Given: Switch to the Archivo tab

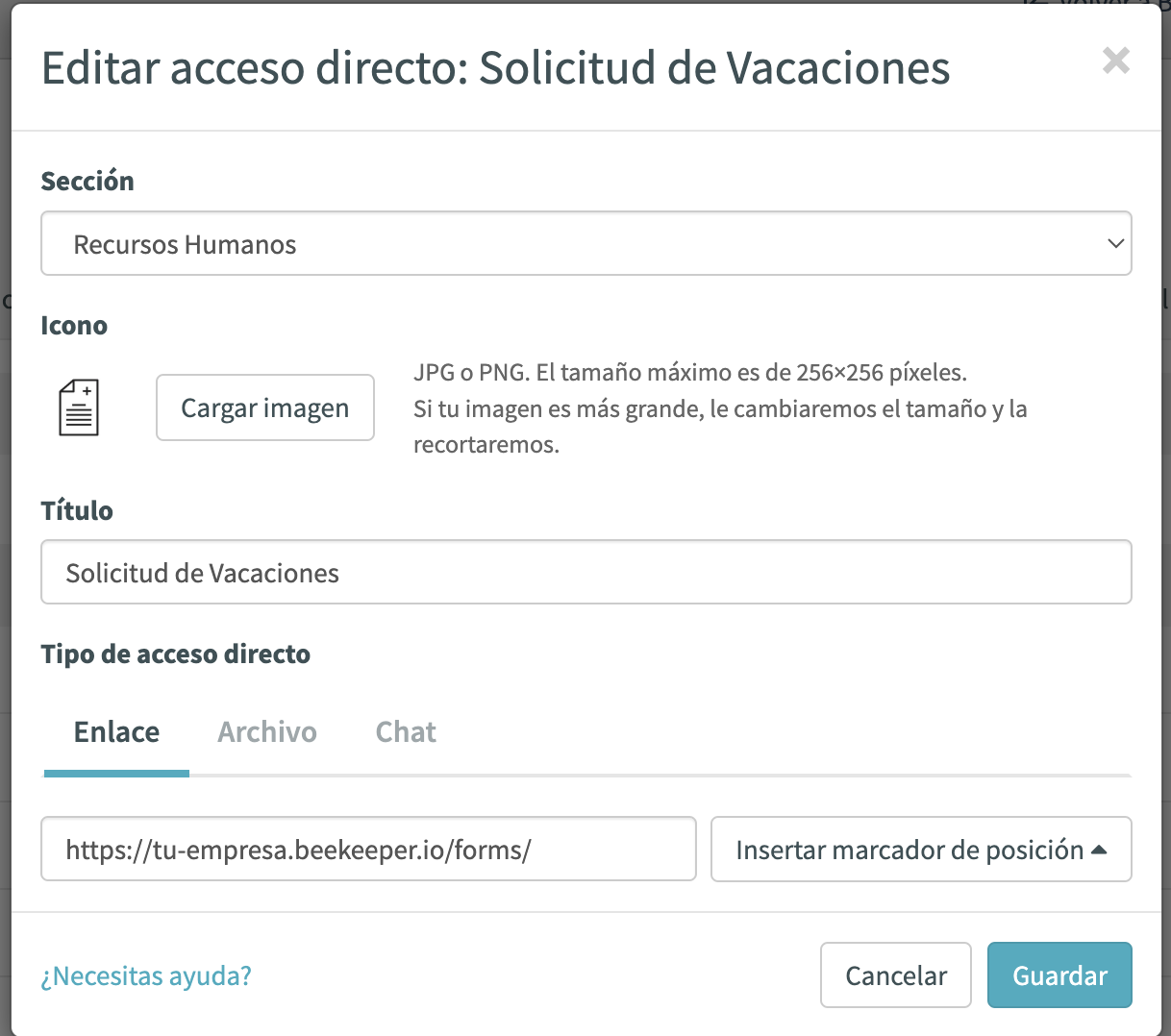Looking at the screenshot, I should (x=267, y=732).
